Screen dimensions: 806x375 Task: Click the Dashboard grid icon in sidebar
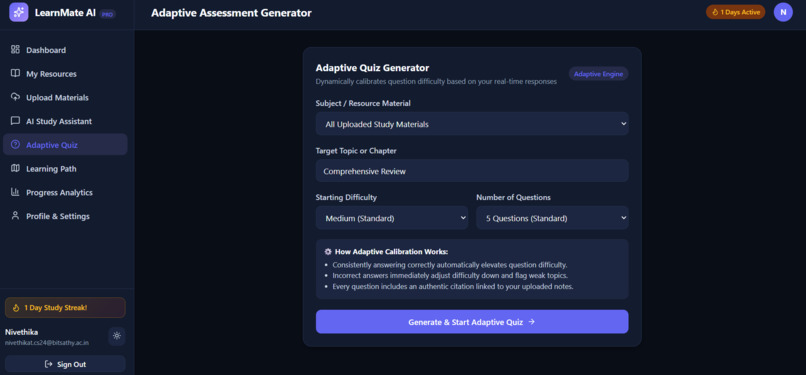click(15, 50)
